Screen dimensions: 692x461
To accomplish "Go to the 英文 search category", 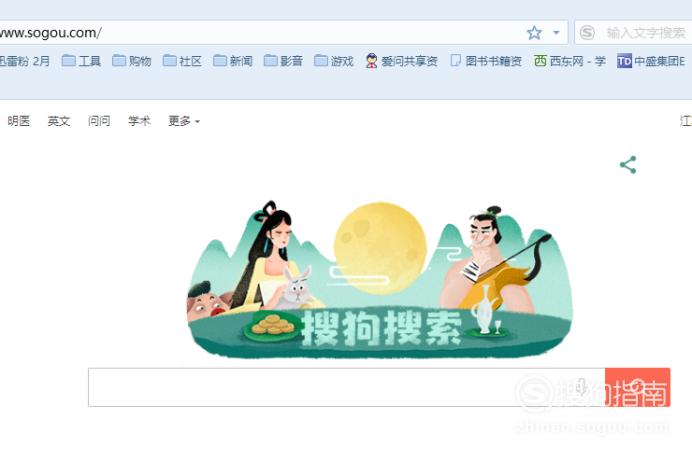I will pyautogui.click(x=59, y=121).
